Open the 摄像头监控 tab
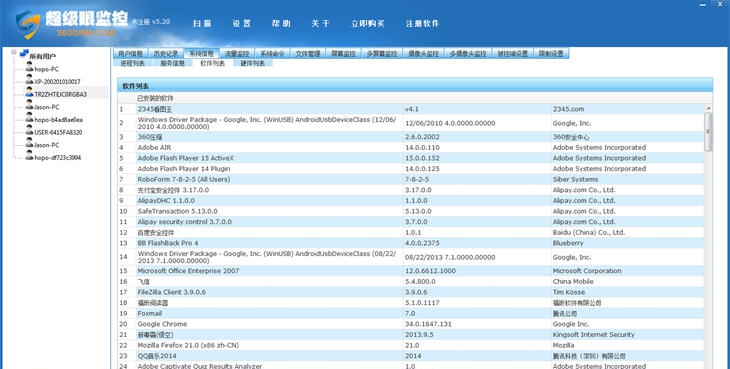Screen dimensions: 730x369 click(423, 54)
